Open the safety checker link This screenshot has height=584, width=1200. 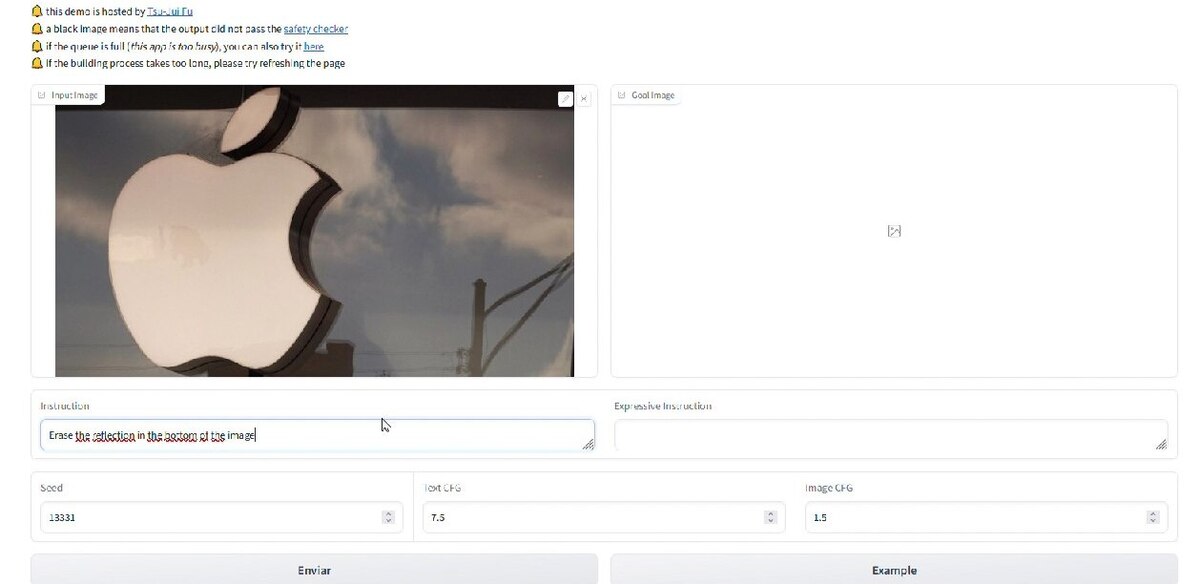pyautogui.click(x=315, y=29)
